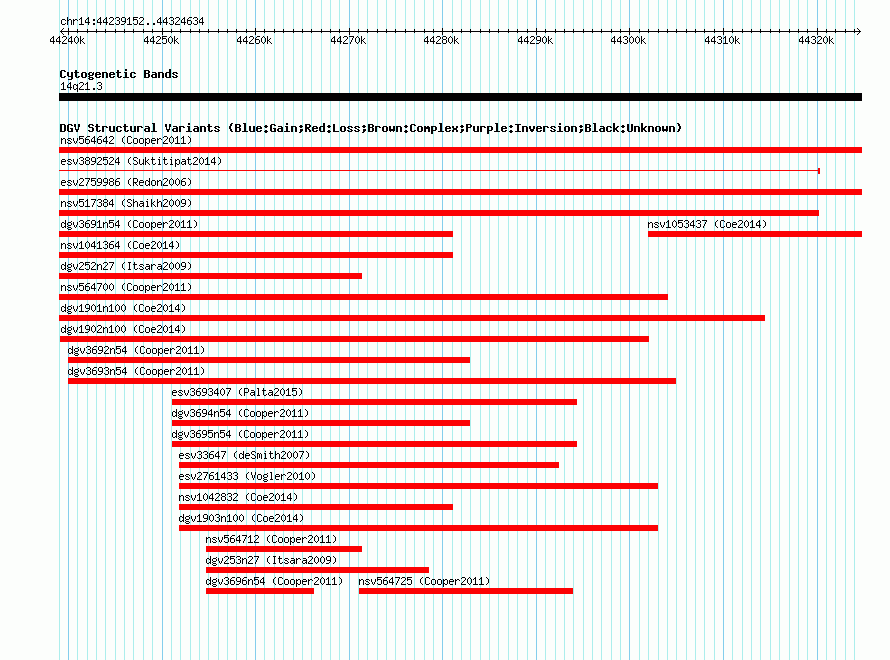Click the 44240k ruler label

point(67,40)
